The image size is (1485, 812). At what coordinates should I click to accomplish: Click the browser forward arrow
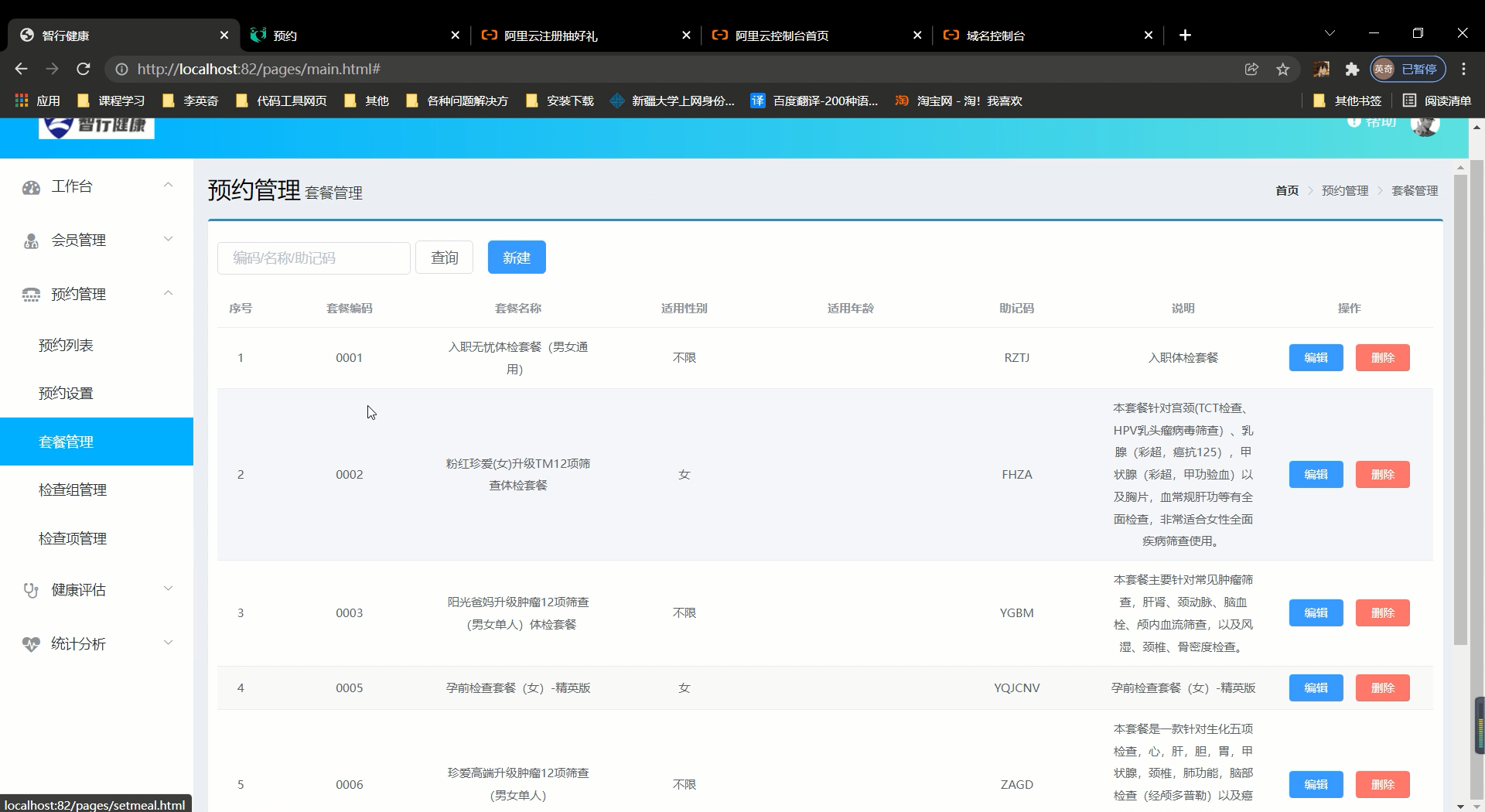coord(52,69)
